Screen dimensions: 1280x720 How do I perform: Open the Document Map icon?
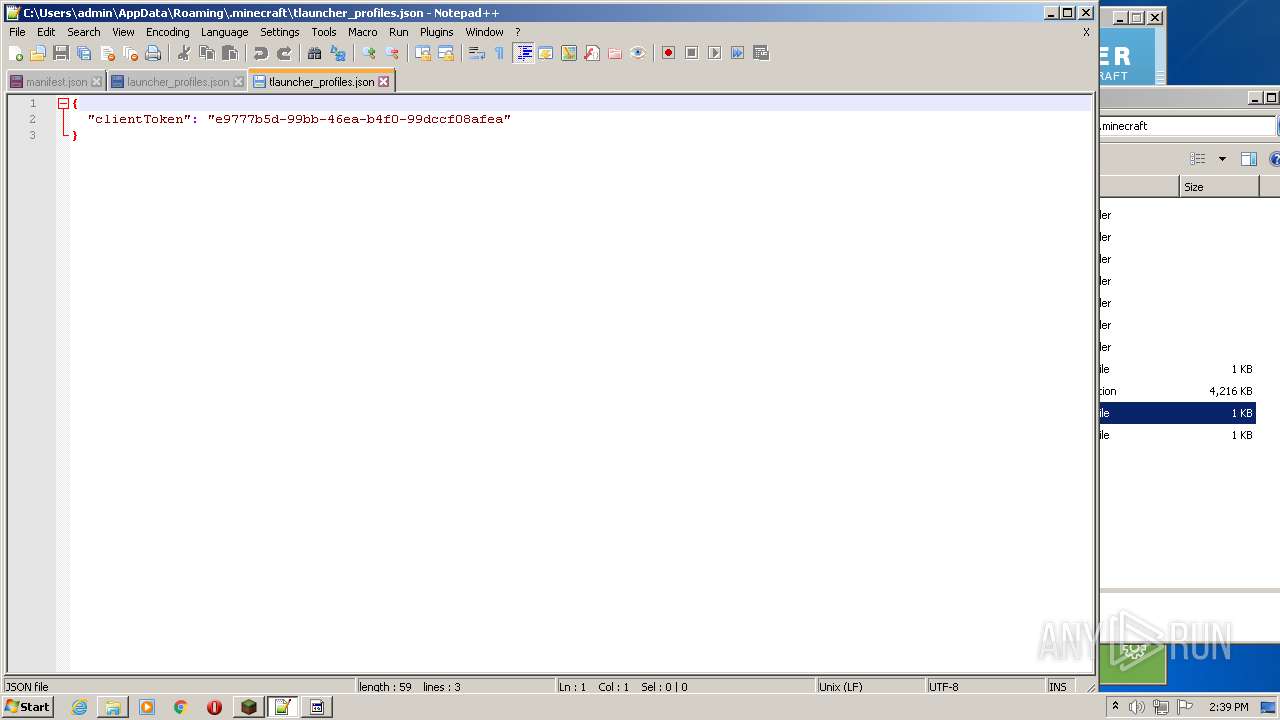tap(569, 53)
